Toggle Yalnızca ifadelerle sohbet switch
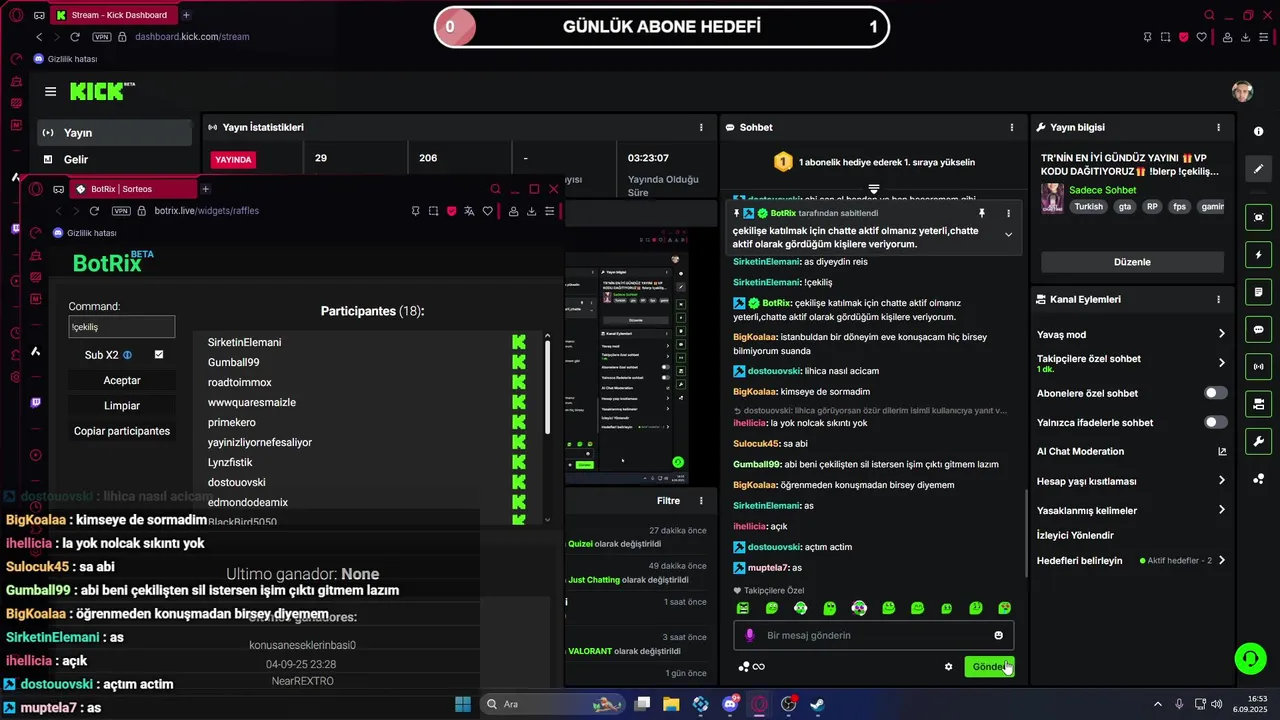Viewport: 1280px width, 720px height. [x=1215, y=422]
